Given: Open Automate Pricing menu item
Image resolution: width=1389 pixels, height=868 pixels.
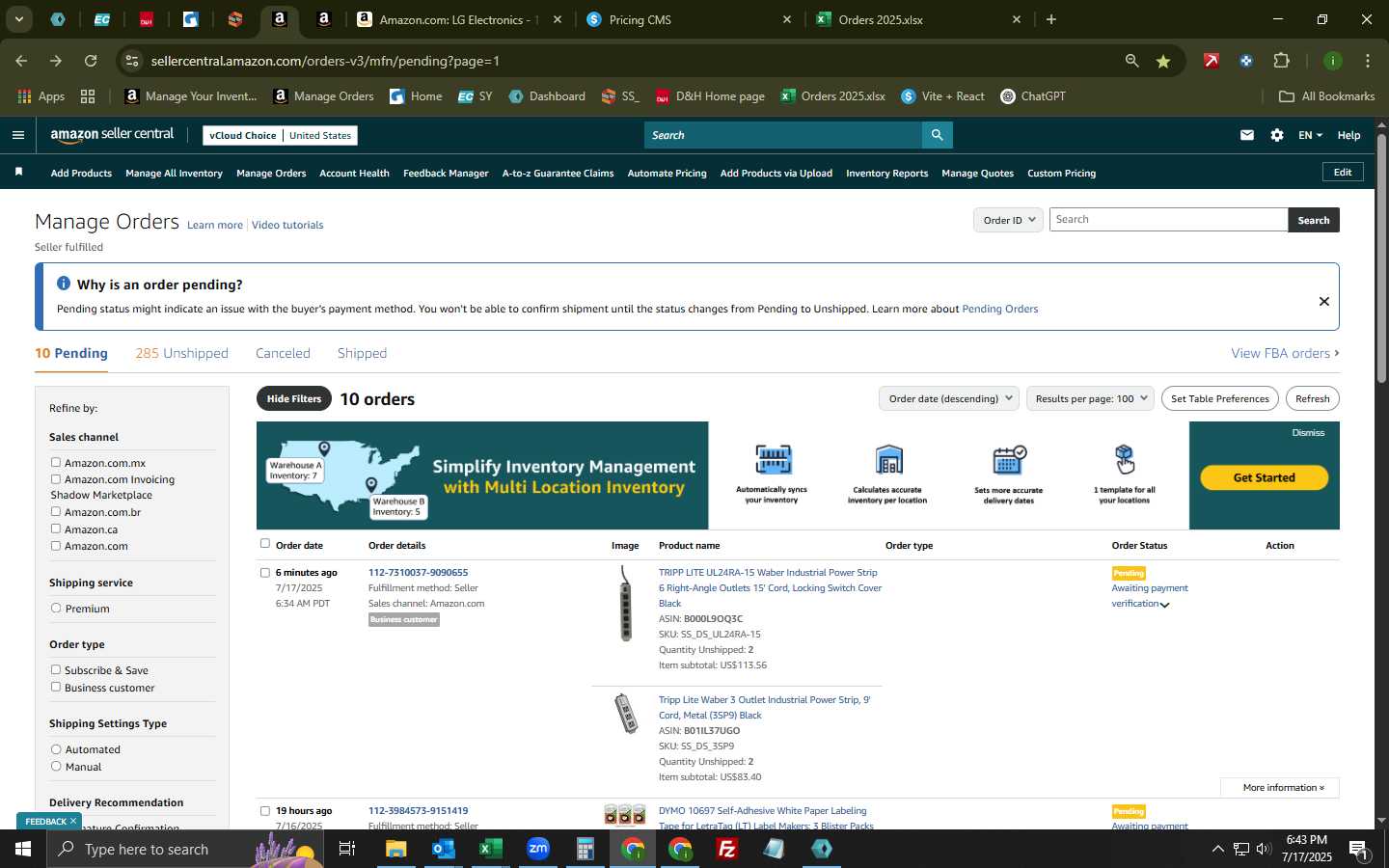Looking at the screenshot, I should (667, 174).
